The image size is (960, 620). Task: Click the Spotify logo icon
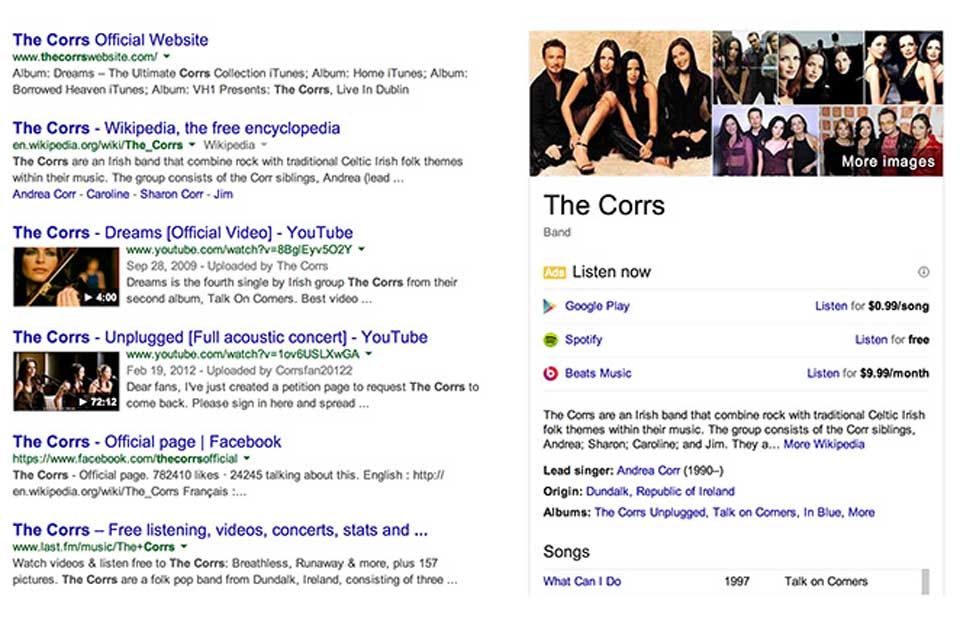tap(550, 340)
